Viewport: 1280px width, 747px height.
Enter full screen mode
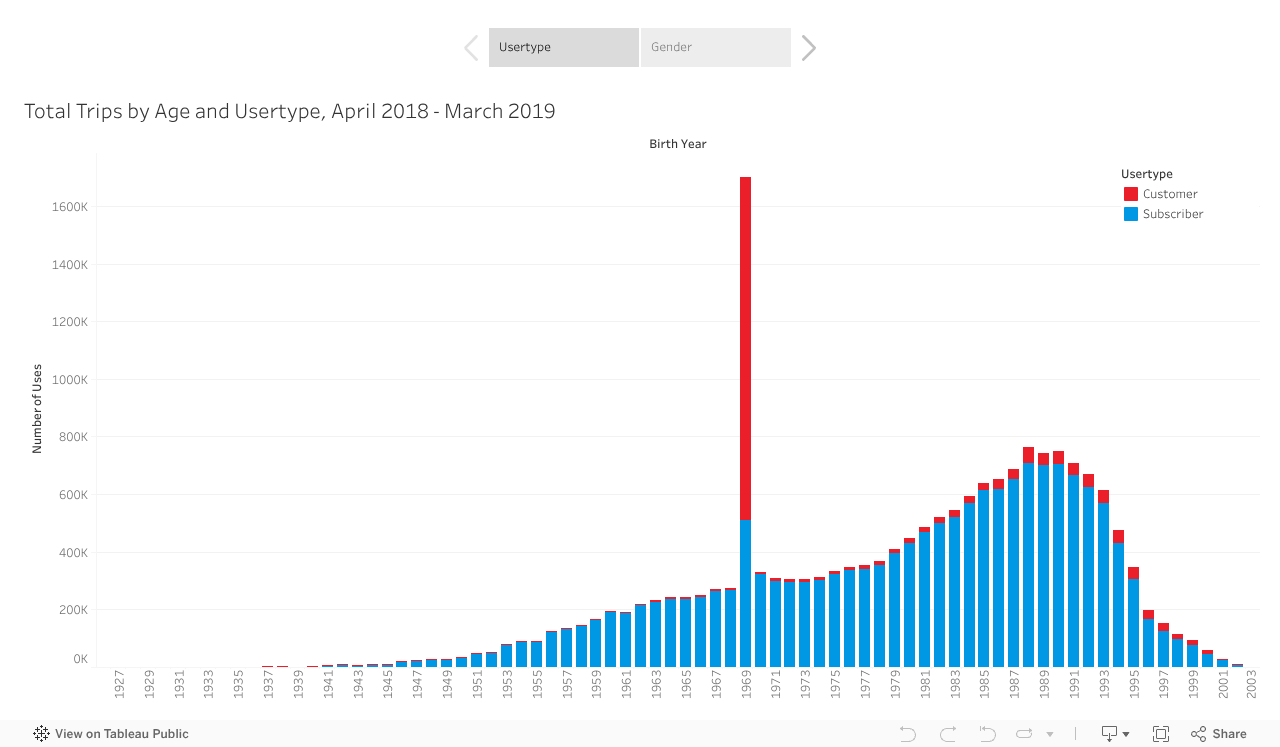click(1161, 734)
